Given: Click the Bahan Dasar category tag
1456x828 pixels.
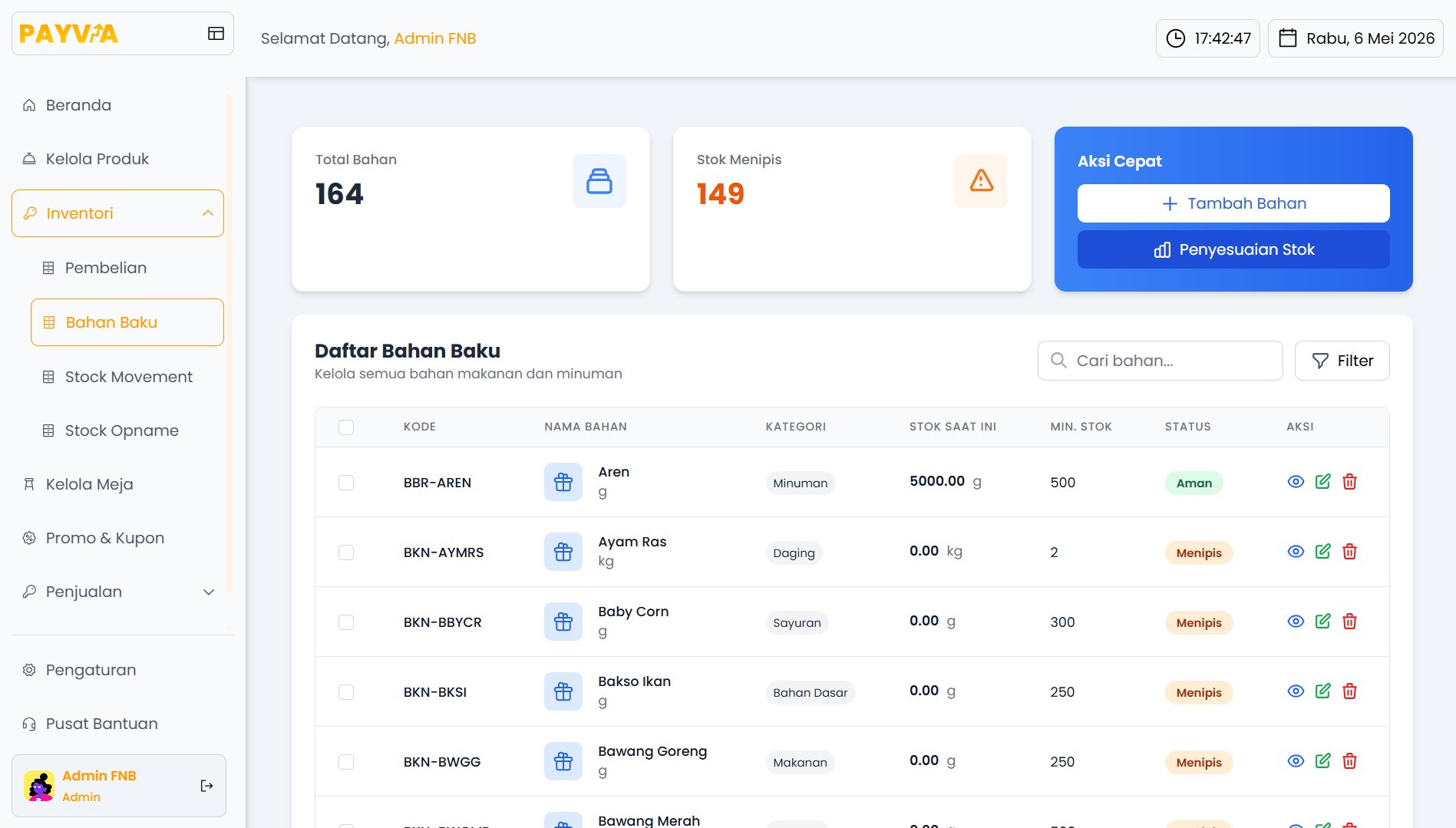Looking at the screenshot, I should click(x=810, y=693).
